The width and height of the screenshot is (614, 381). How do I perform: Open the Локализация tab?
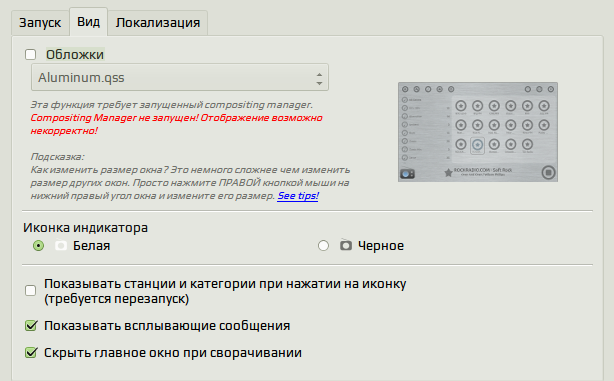tap(157, 23)
